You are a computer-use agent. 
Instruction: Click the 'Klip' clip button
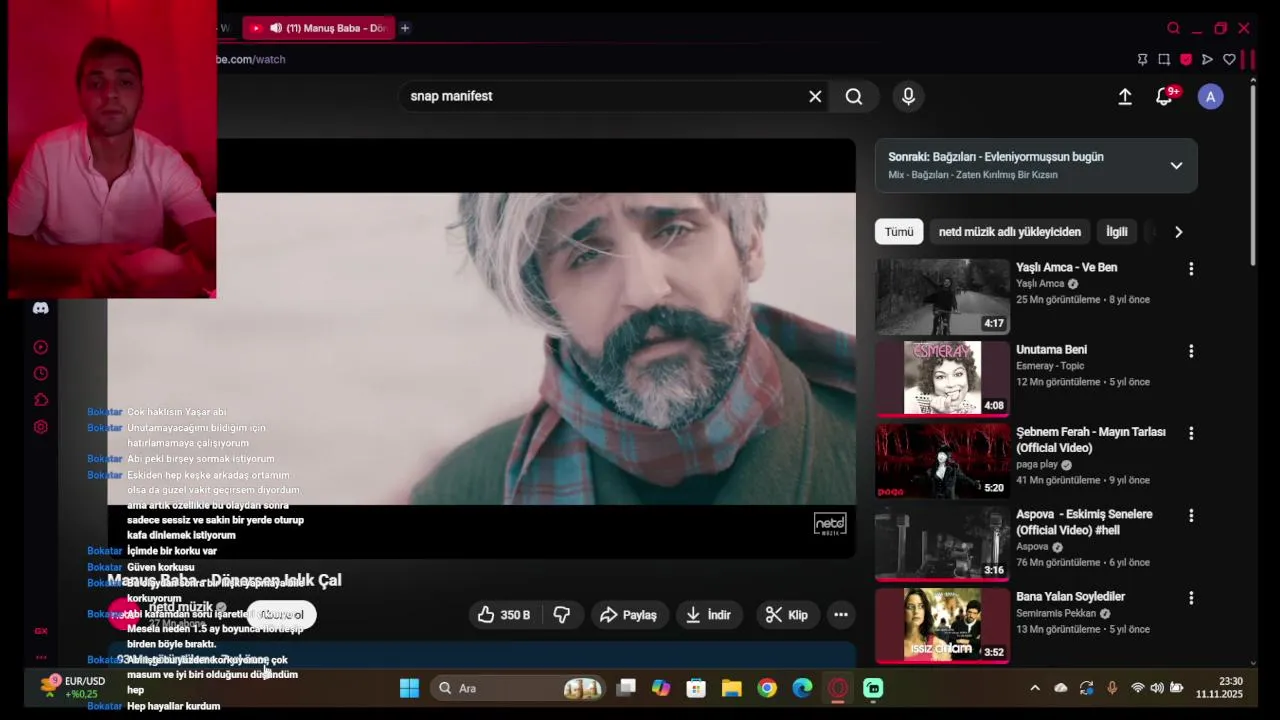[x=787, y=615]
